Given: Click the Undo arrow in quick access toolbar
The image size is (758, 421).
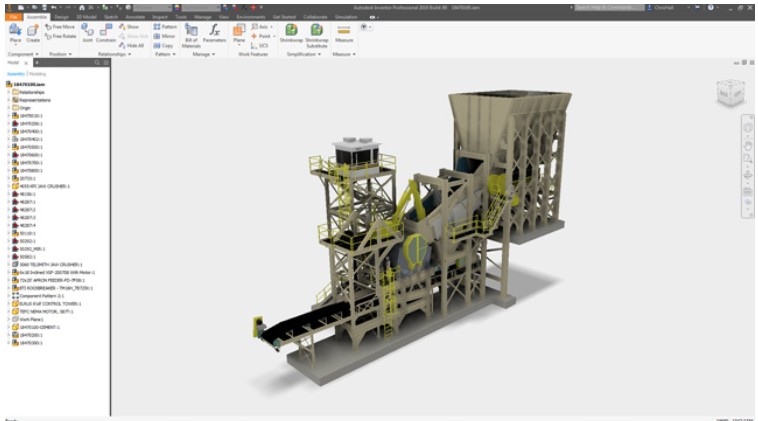Looking at the screenshot, I should (54, 8).
